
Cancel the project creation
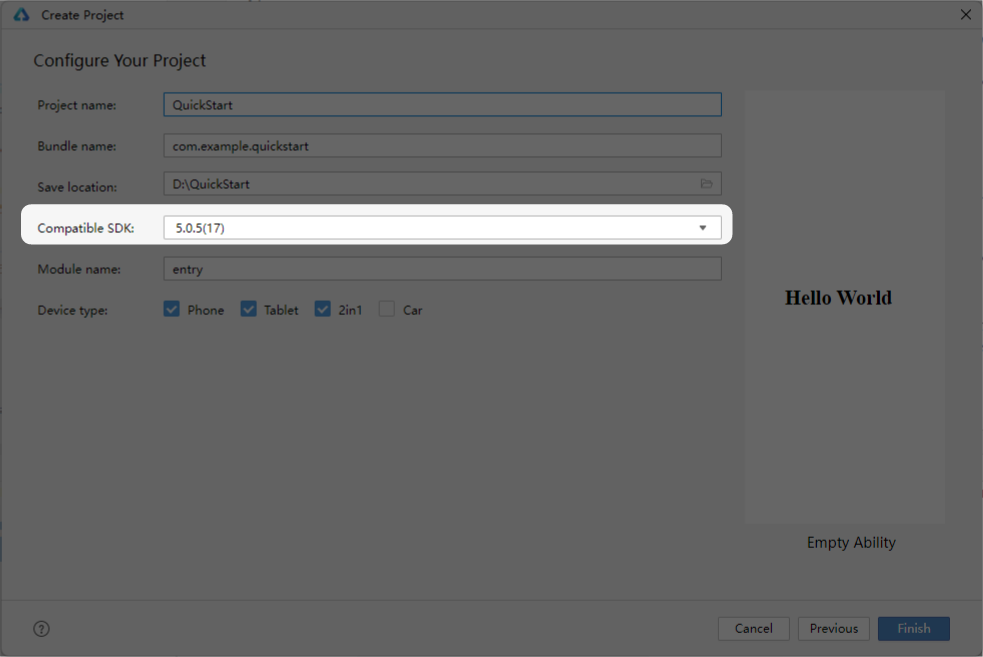coord(754,628)
